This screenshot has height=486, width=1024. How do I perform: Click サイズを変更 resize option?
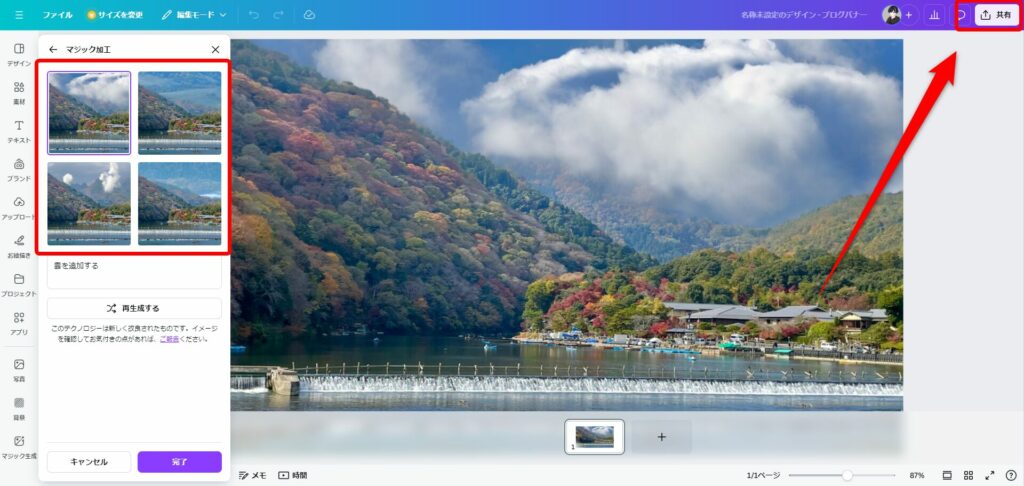[115, 14]
